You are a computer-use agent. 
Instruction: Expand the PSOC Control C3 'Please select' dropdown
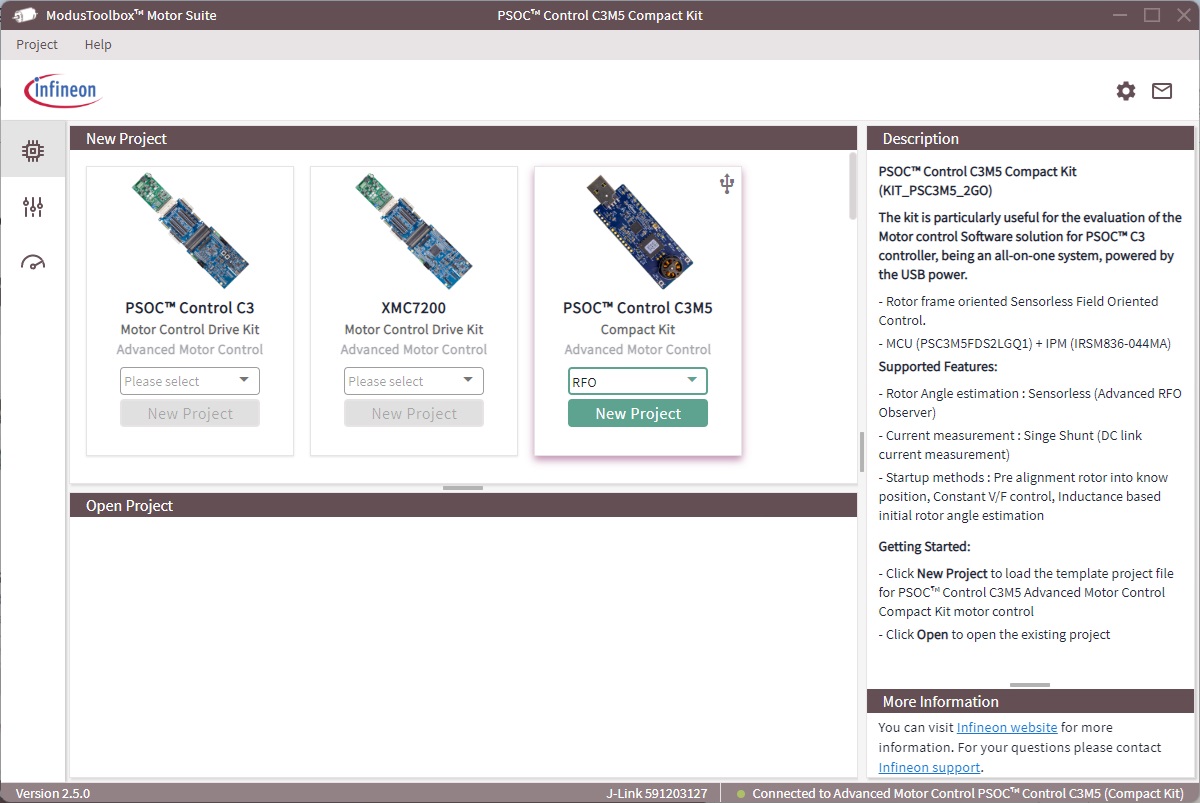(190, 381)
